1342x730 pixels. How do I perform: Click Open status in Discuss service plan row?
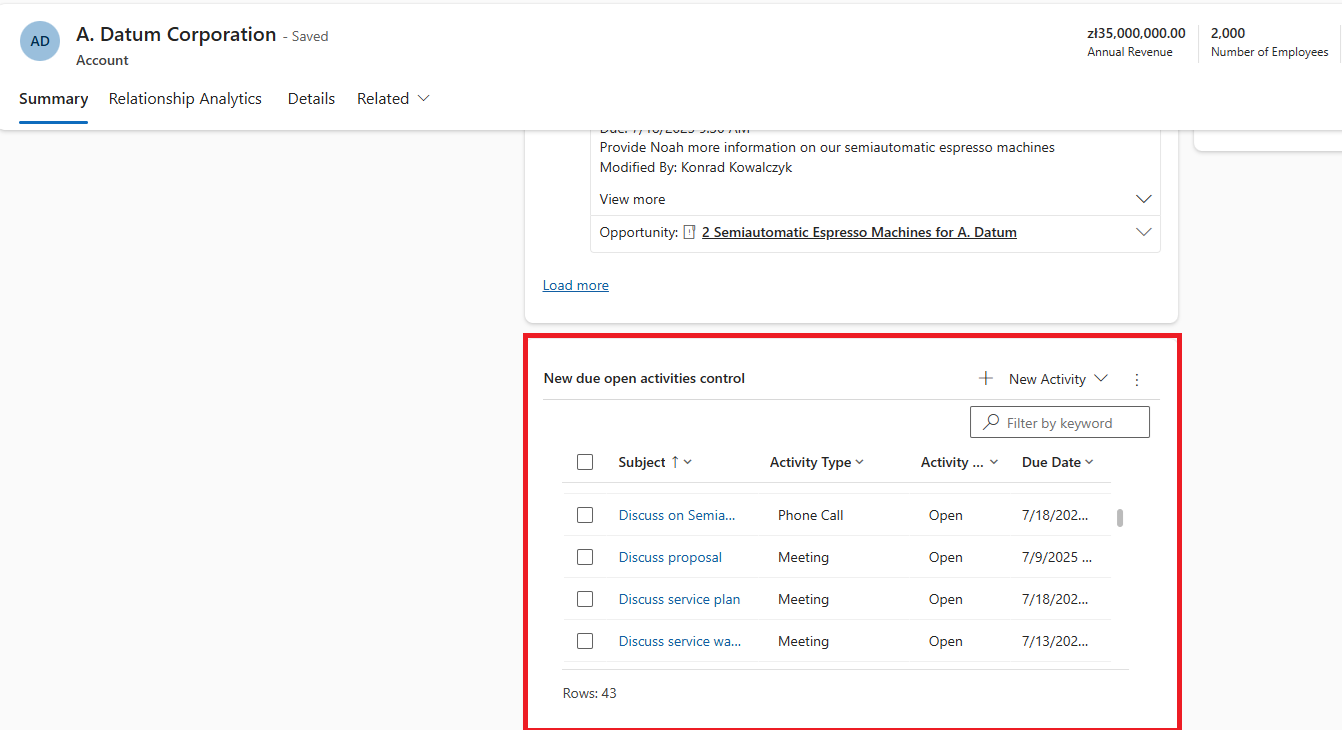(x=945, y=599)
